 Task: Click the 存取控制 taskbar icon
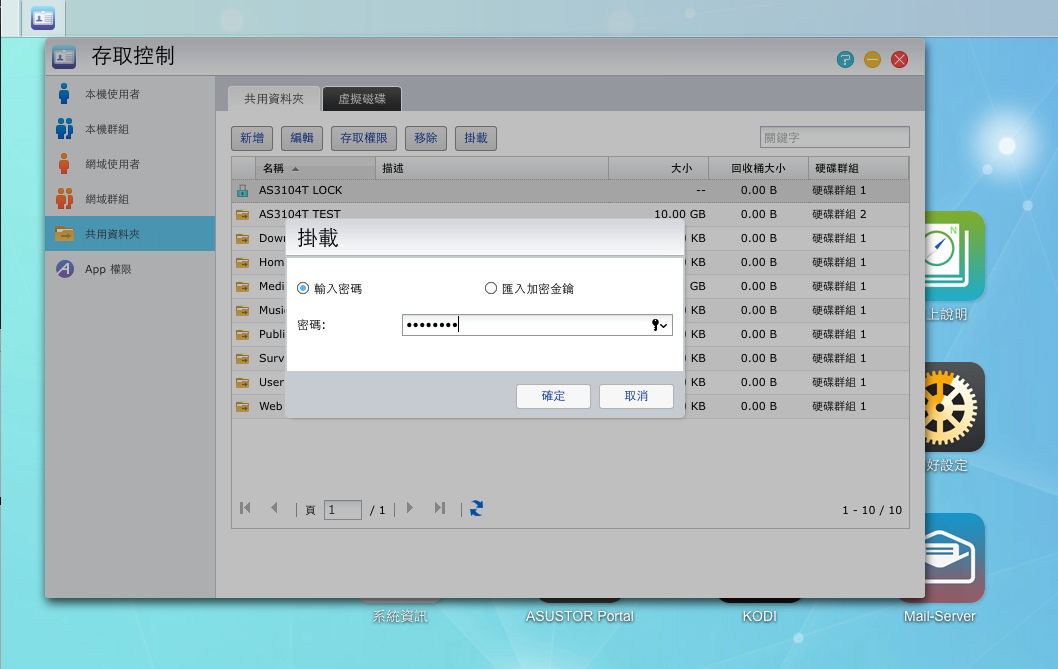click(43, 18)
